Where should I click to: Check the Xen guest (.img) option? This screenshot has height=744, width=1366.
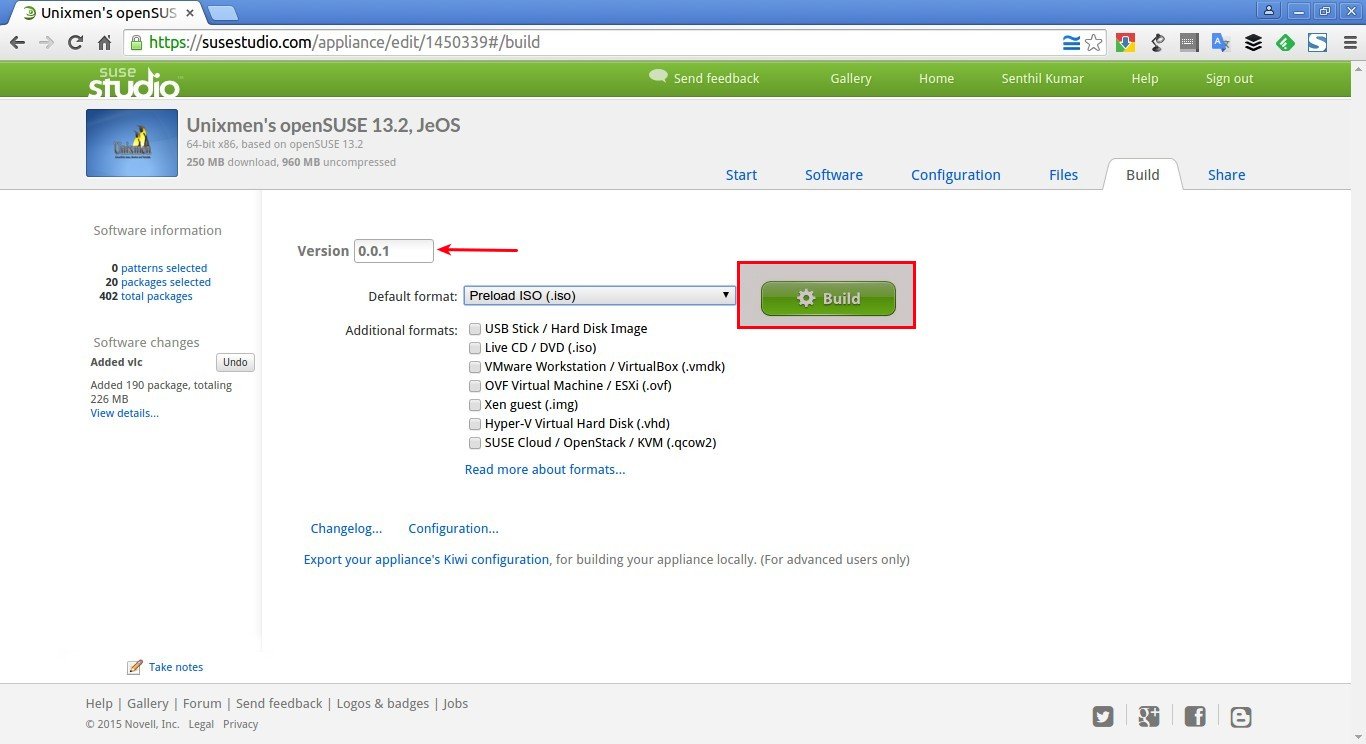coord(475,405)
